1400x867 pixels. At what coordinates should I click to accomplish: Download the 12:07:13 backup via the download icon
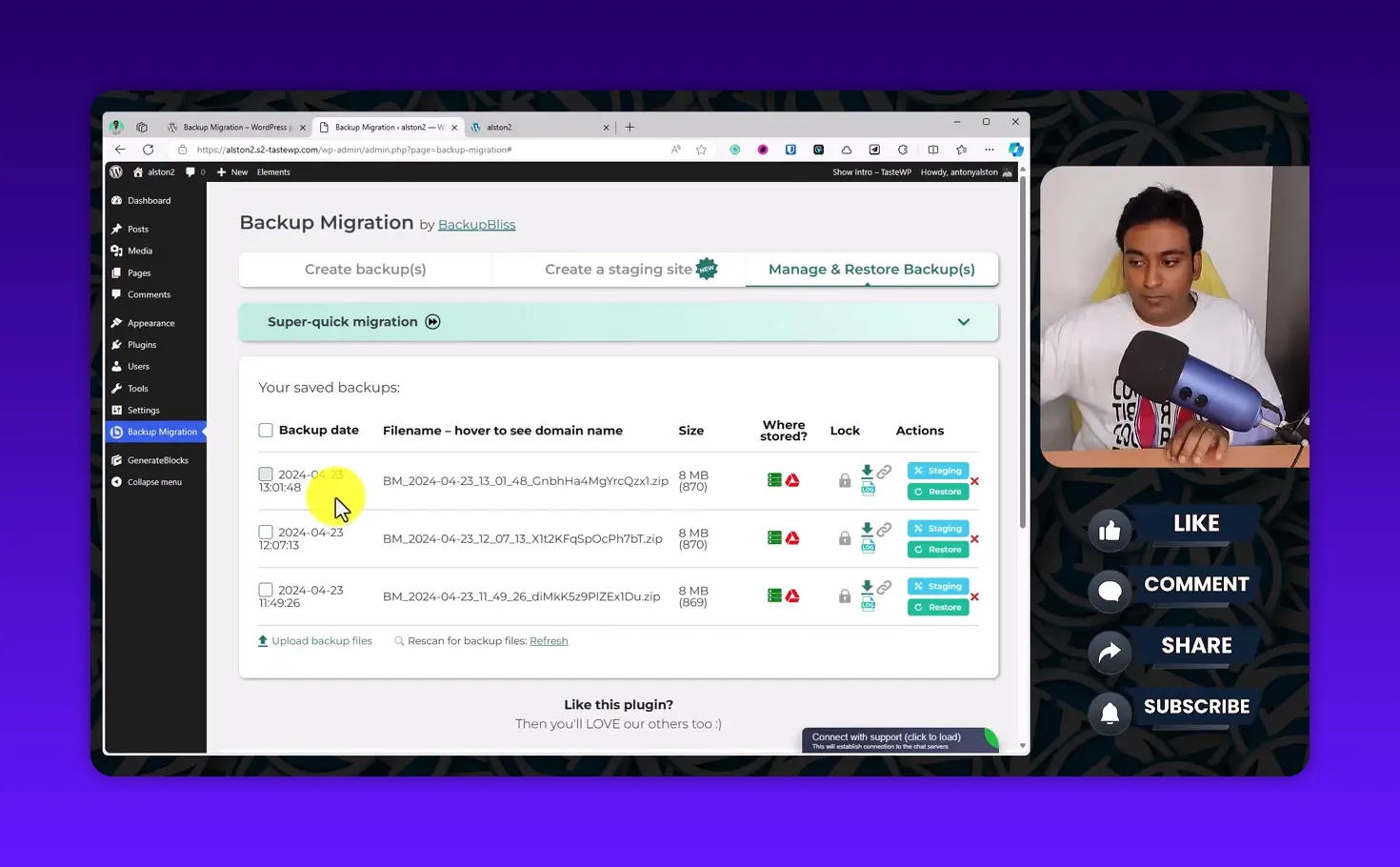pyautogui.click(x=867, y=528)
